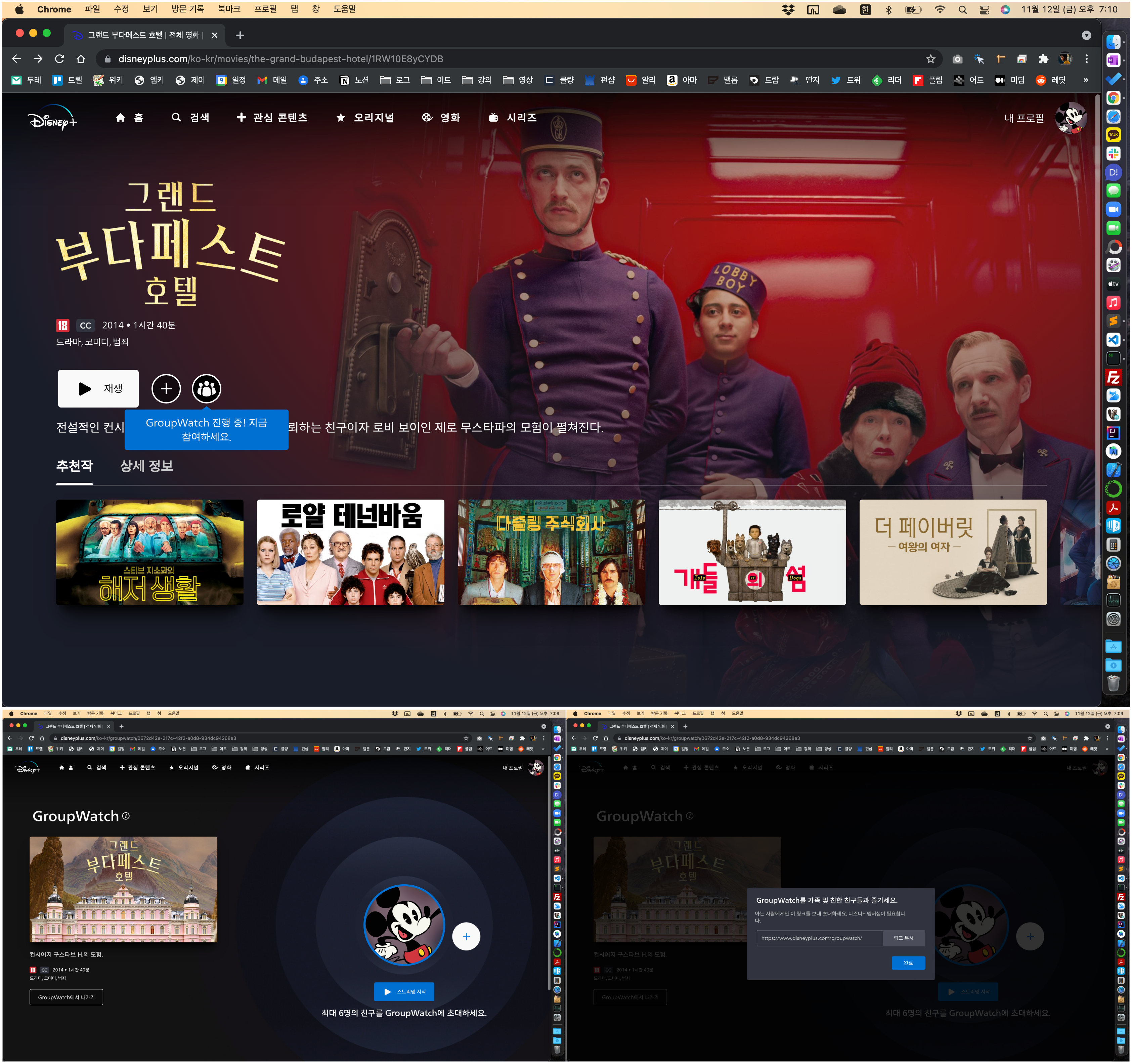This screenshot has width=1132, height=1064.
Task: Open 개들의 섬 movie thumbnail
Action: 752,553
